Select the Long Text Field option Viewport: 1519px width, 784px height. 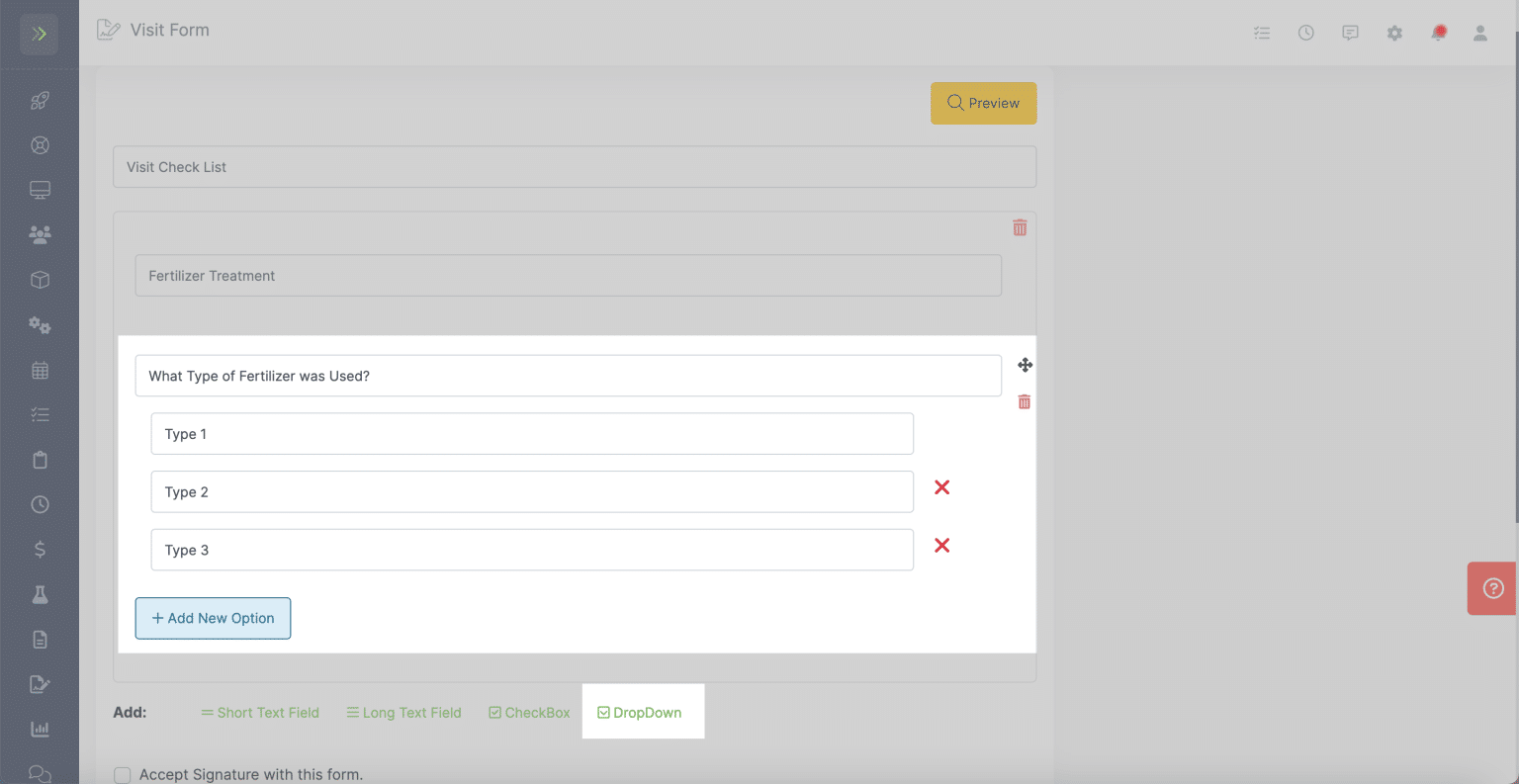point(403,712)
